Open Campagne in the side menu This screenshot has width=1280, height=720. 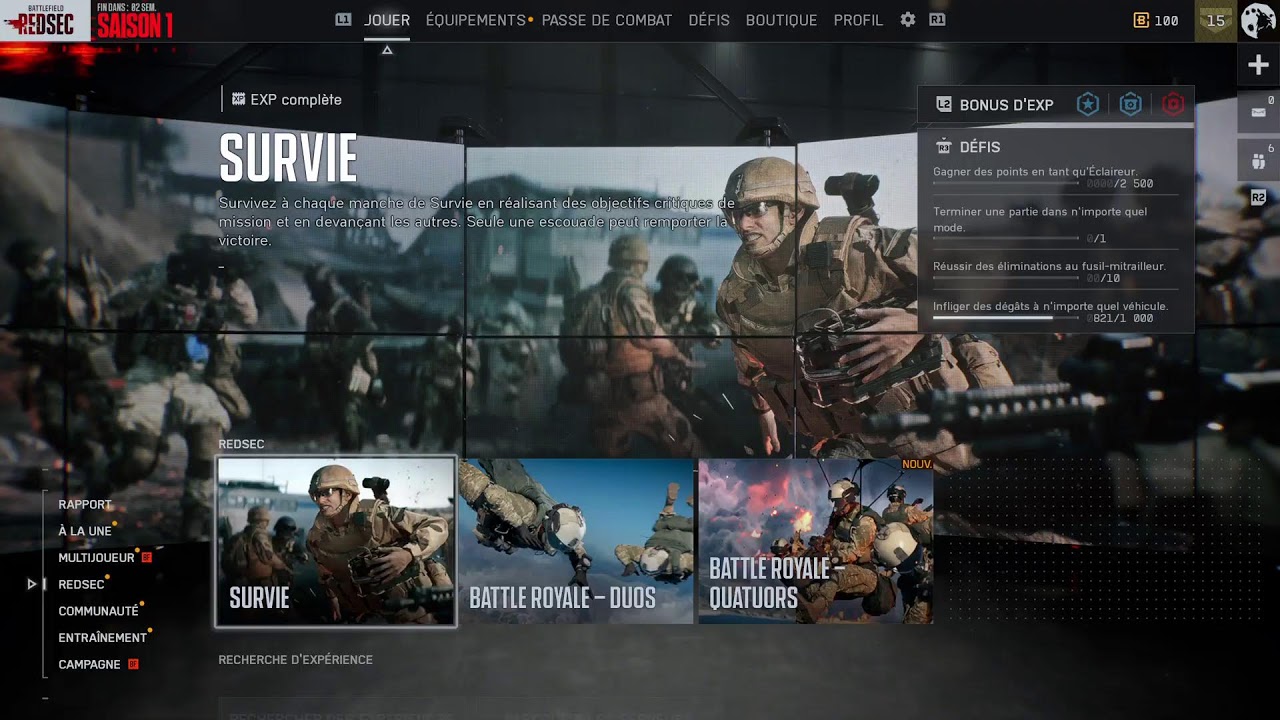click(x=89, y=664)
